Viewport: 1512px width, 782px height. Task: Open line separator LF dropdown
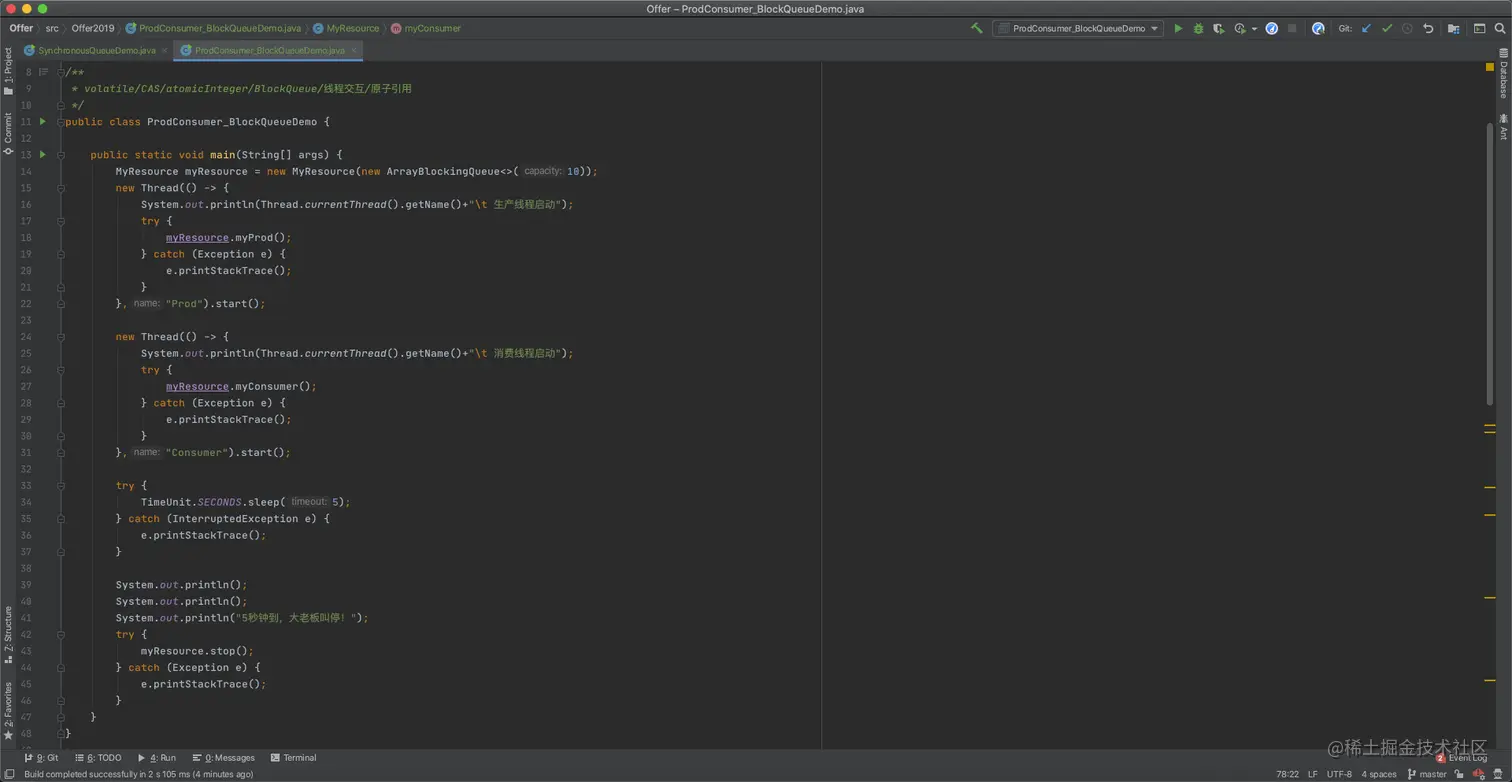1312,774
